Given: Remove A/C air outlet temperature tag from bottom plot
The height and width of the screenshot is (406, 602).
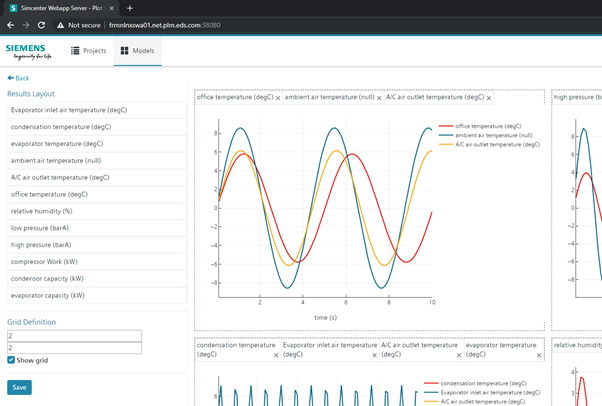Looking at the screenshot, I should (459, 355).
